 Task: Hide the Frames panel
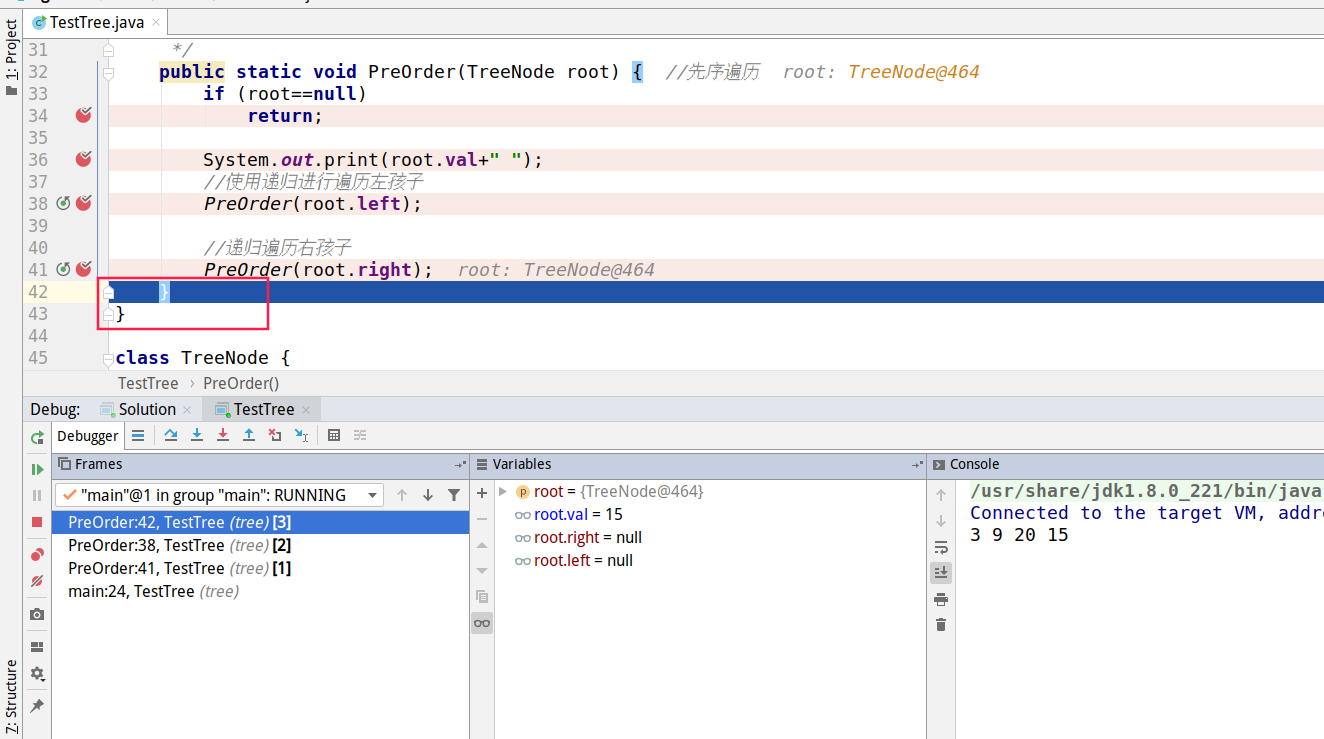(460, 465)
